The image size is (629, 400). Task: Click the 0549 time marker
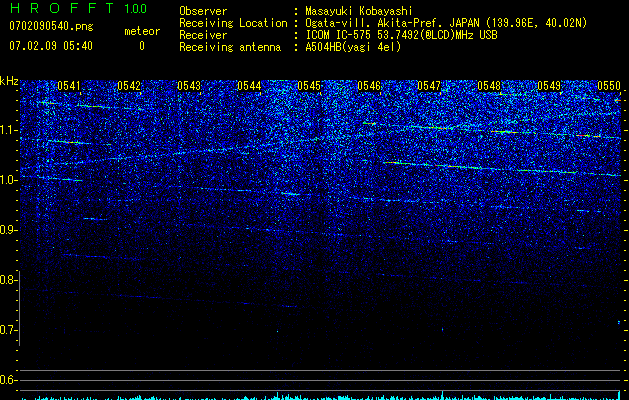coord(549,85)
